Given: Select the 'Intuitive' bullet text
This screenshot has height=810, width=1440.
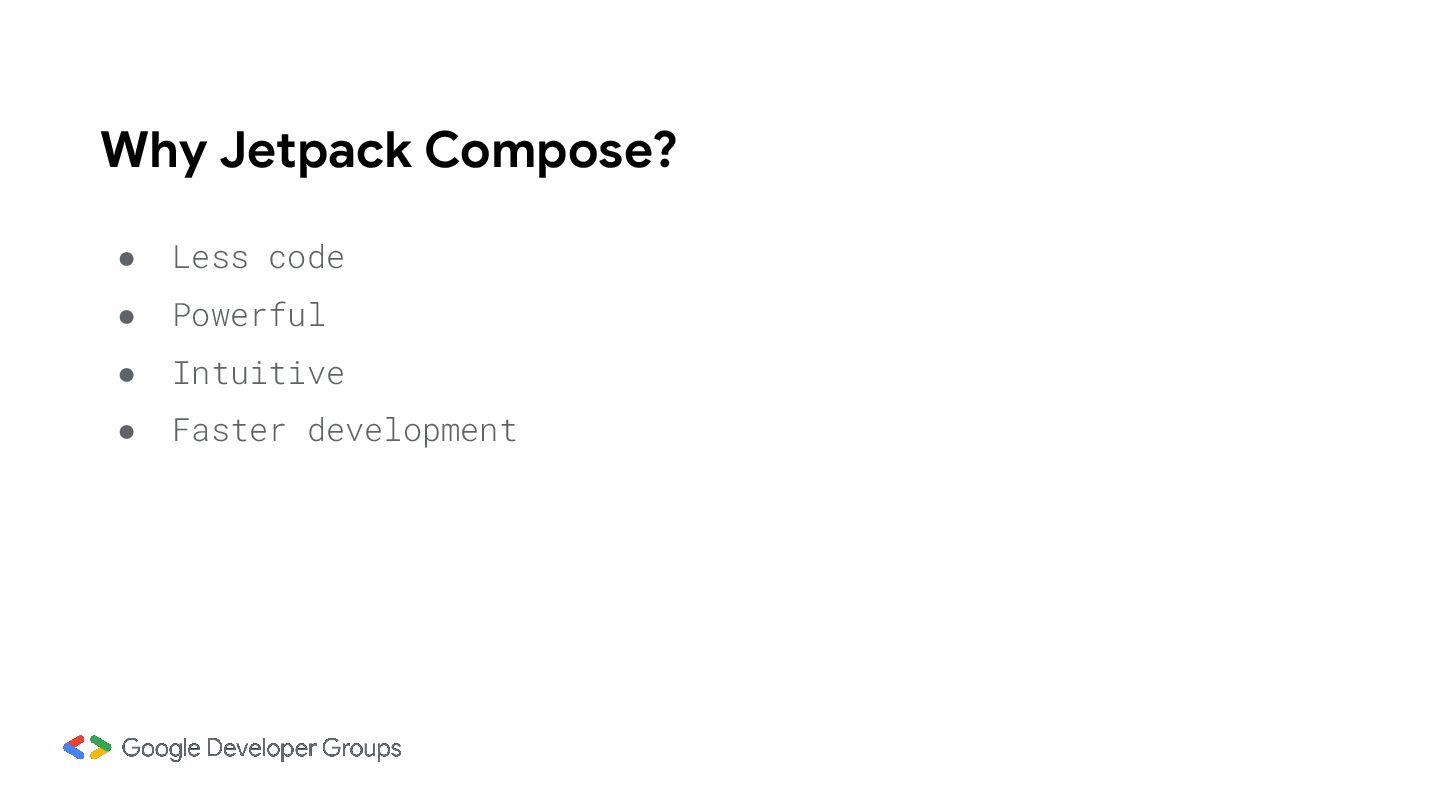Looking at the screenshot, I should (x=258, y=372).
